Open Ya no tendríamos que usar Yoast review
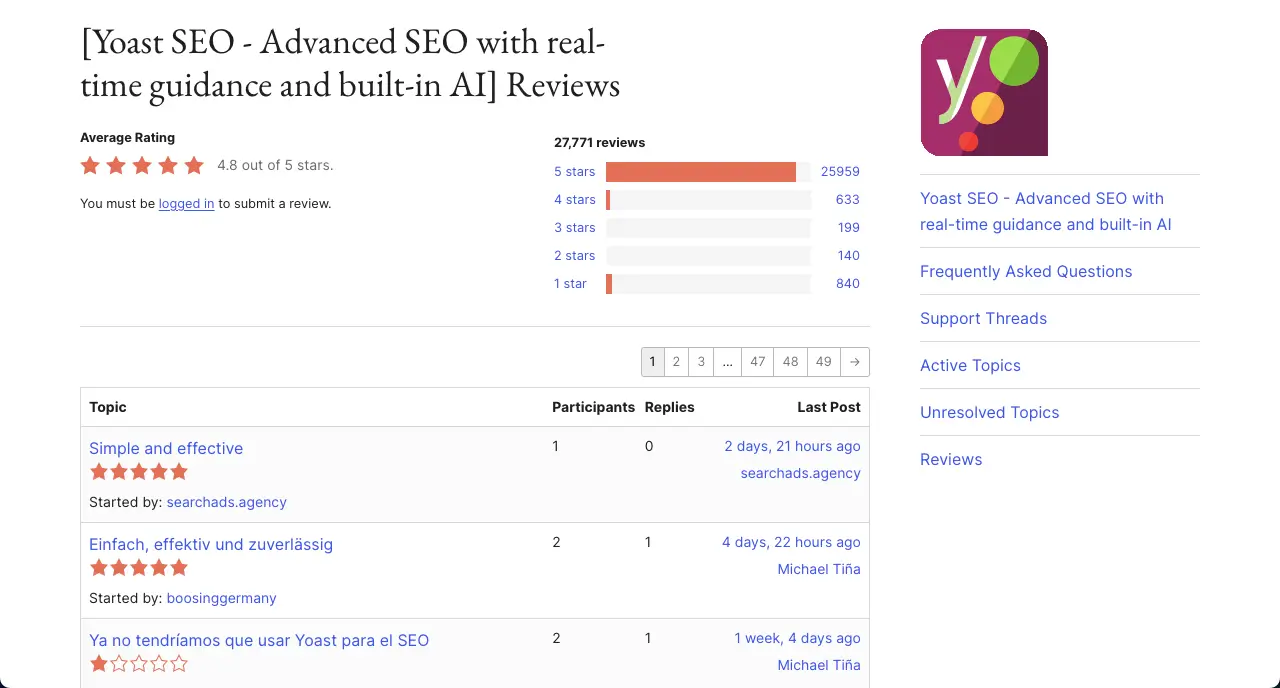 pyautogui.click(x=258, y=640)
